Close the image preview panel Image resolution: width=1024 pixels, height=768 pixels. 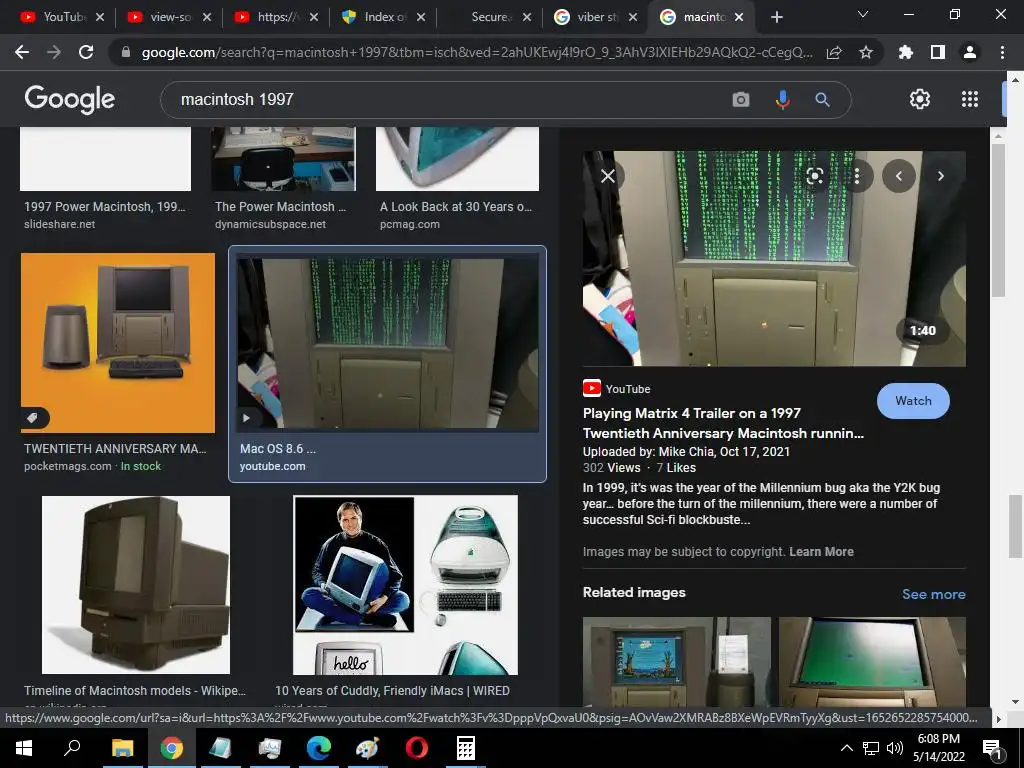[608, 176]
